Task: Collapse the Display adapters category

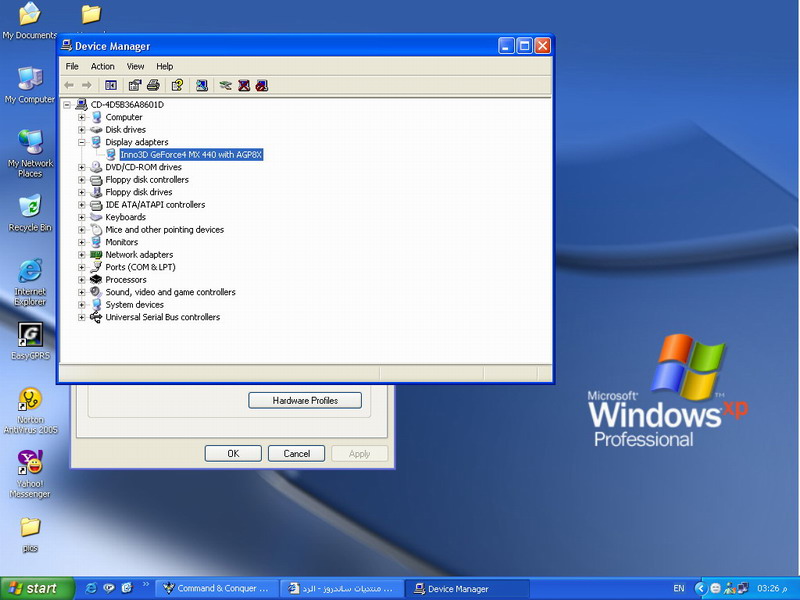Action: (x=81, y=142)
